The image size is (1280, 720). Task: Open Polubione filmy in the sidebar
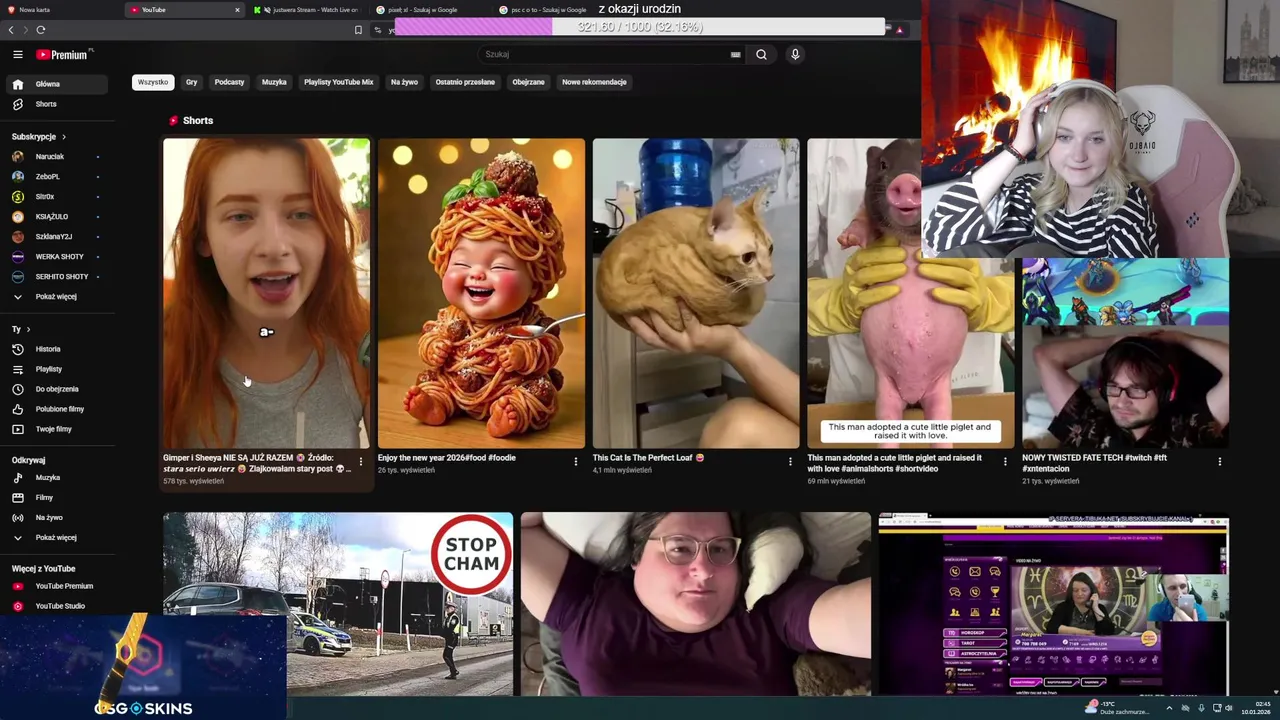(x=56, y=409)
